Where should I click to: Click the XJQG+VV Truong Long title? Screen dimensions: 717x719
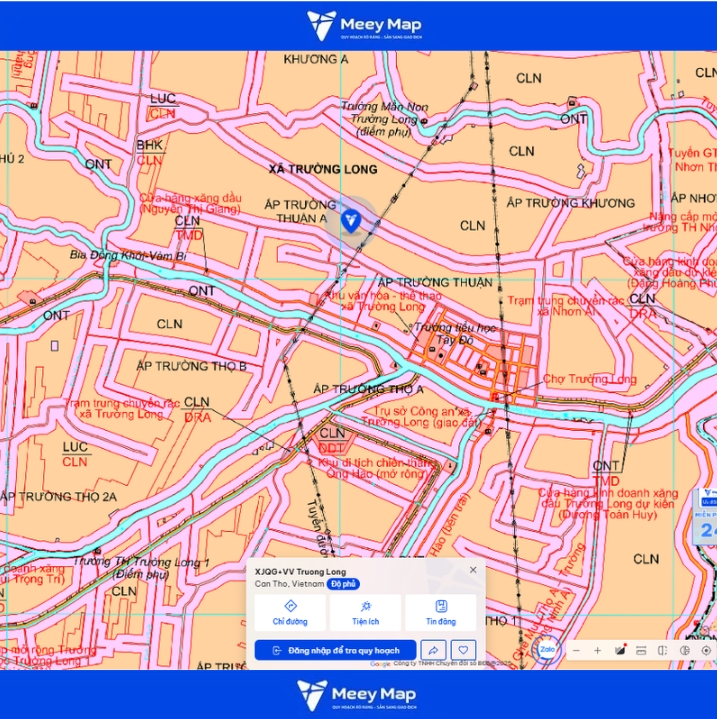pyautogui.click(x=300, y=572)
